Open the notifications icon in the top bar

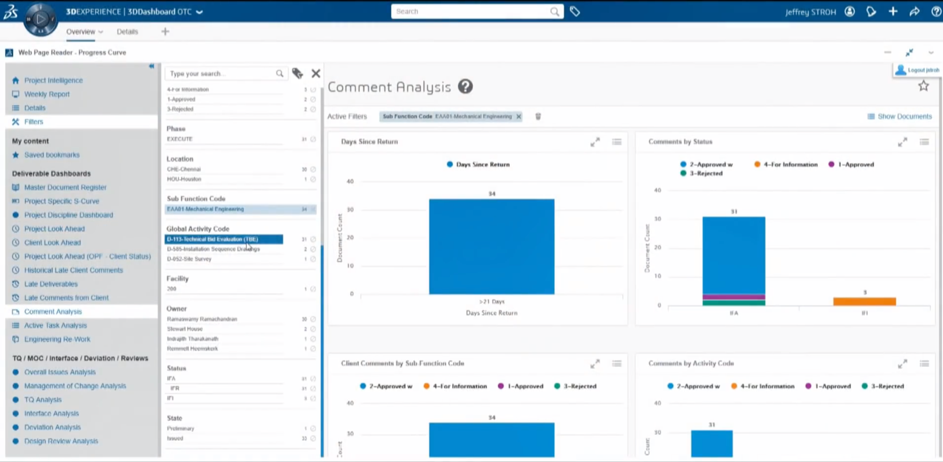pyautogui.click(x=871, y=12)
